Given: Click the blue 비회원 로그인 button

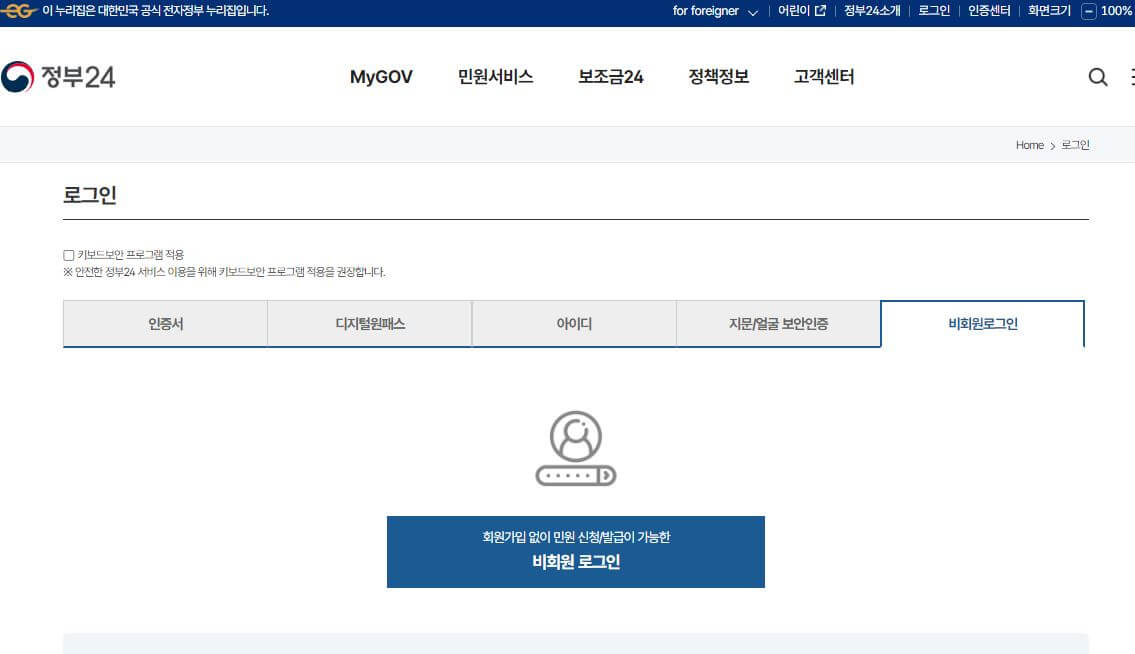Looking at the screenshot, I should 575,551.
